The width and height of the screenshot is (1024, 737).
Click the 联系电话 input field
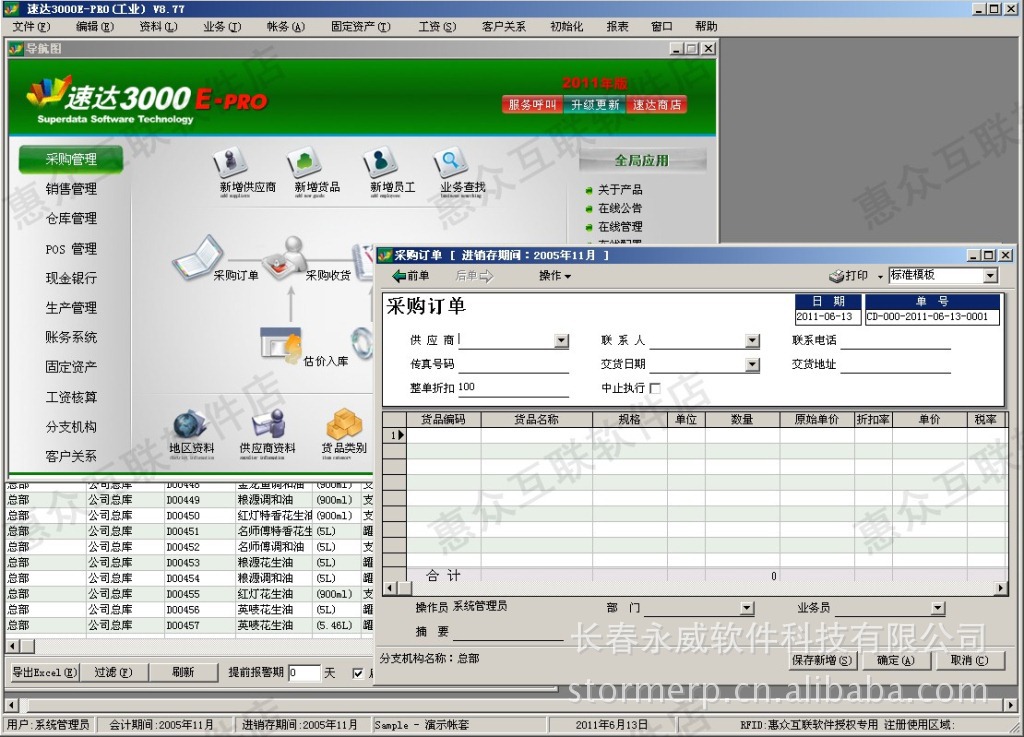click(895, 340)
